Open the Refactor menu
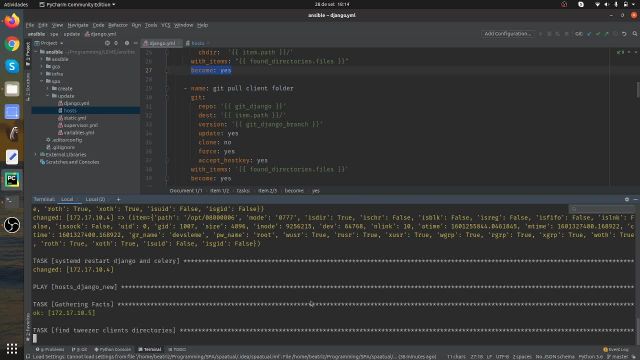The height and width of the screenshot is (360, 640). [x=118, y=25]
